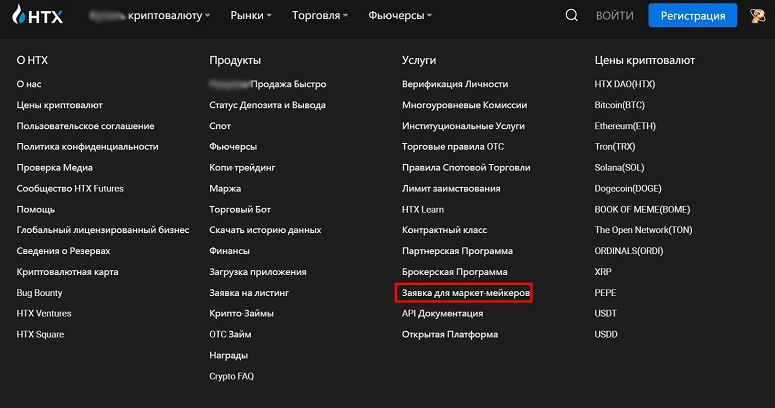Image resolution: width=775 pixels, height=408 pixels.
Task: Open Торговые правила OTC link
Action: pos(453,146)
